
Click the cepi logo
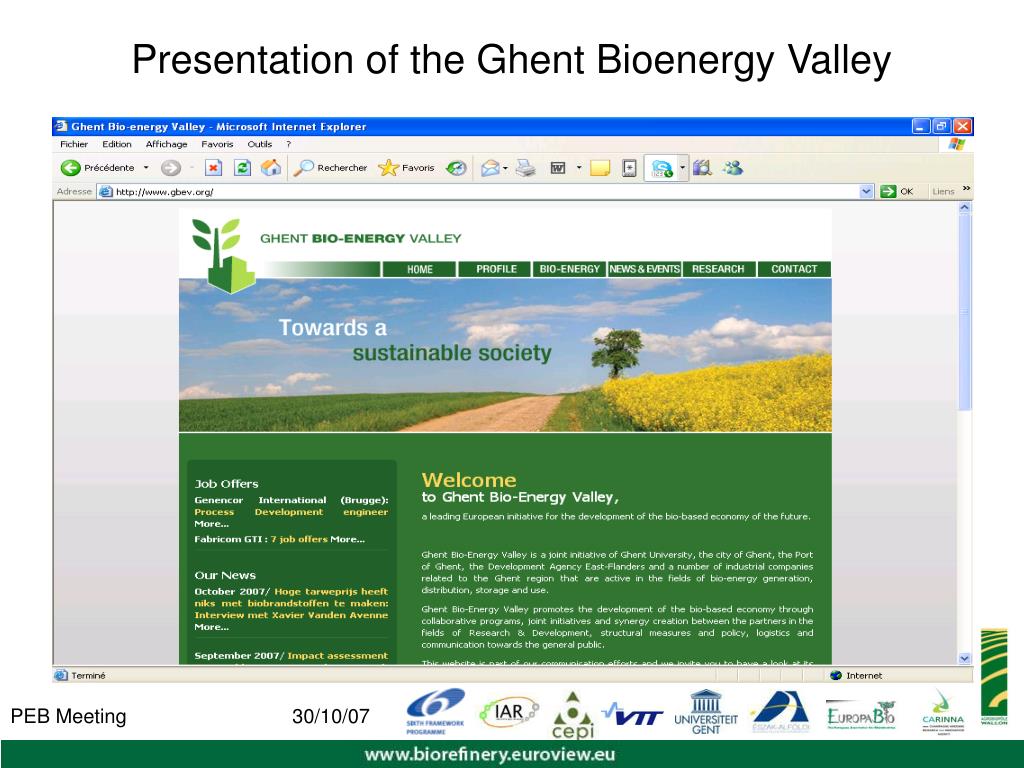pos(573,716)
